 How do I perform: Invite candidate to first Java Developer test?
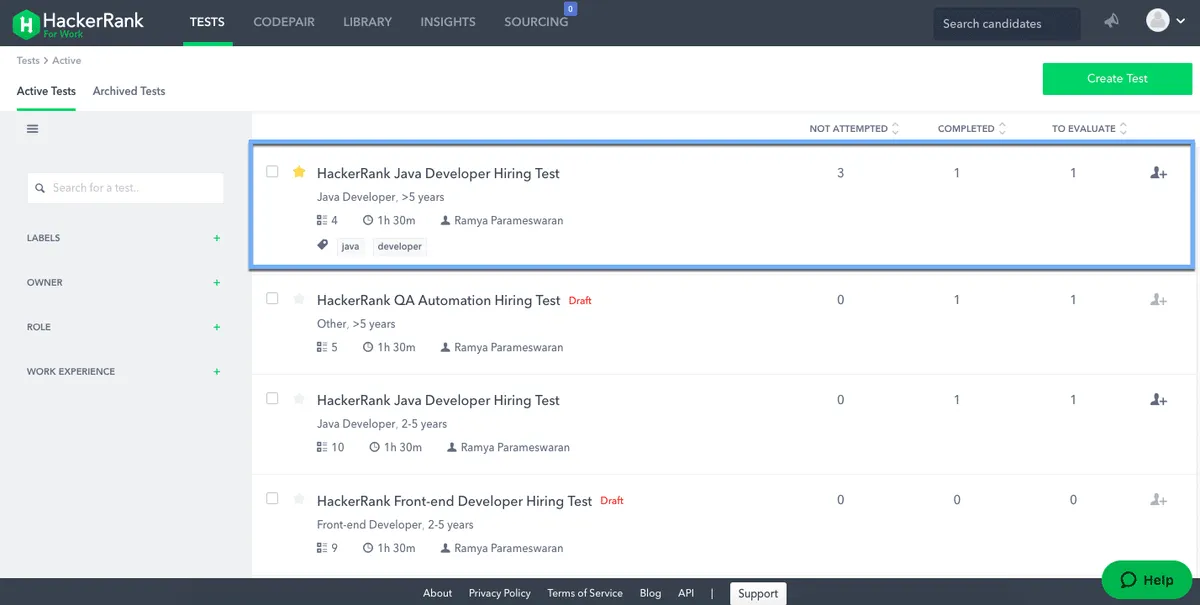coord(1159,173)
